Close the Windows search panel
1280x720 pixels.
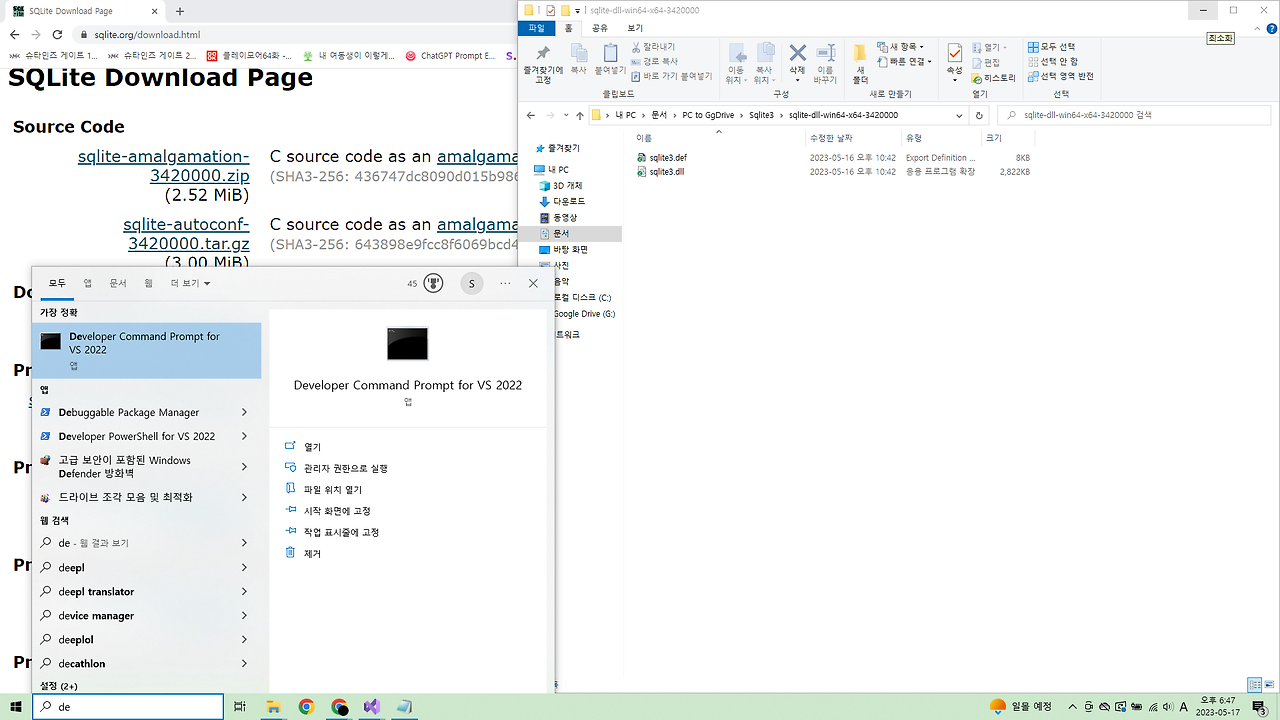tap(533, 283)
